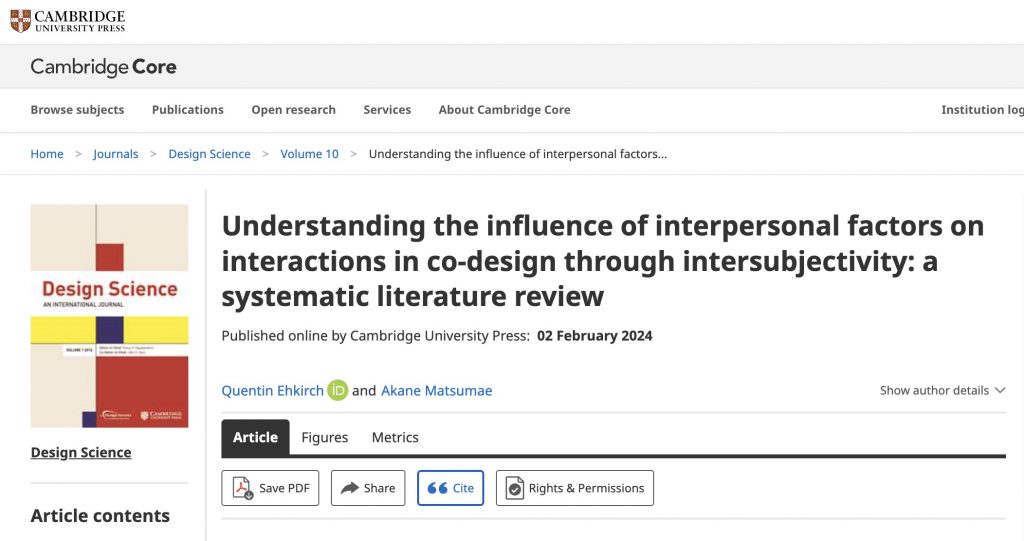The width and height of the screenshot is (1024, 541).
Task: Click the quotation marks Cite icon
Action: tap(438, 488)
